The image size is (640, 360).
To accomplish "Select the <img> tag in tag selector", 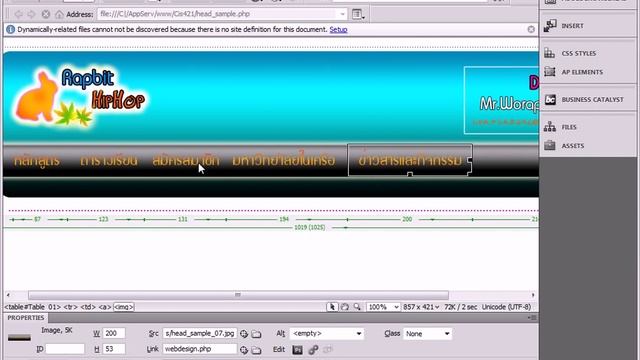I will click(124, 307).
